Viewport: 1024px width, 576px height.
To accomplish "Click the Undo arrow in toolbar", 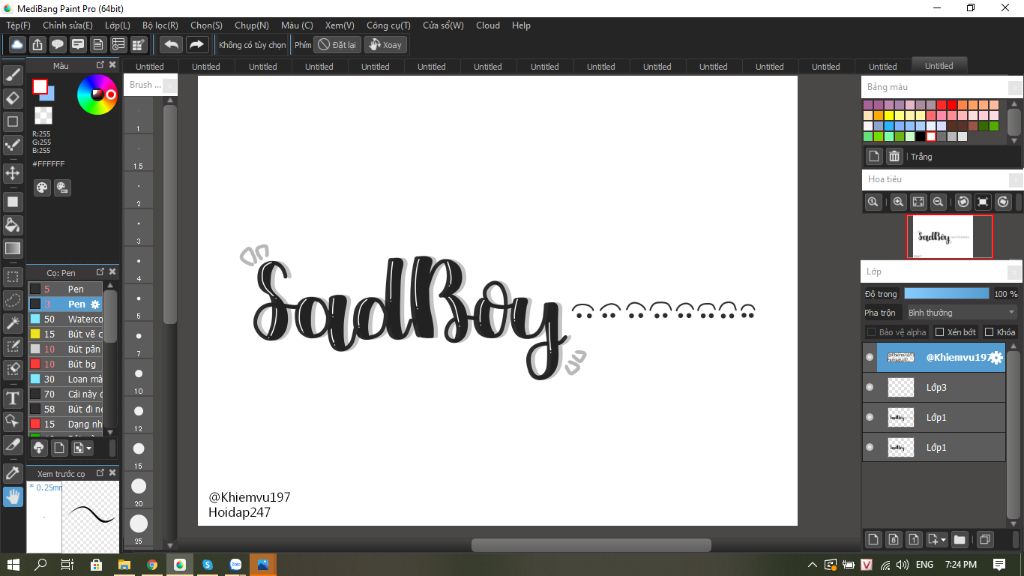I will [171, 44].
